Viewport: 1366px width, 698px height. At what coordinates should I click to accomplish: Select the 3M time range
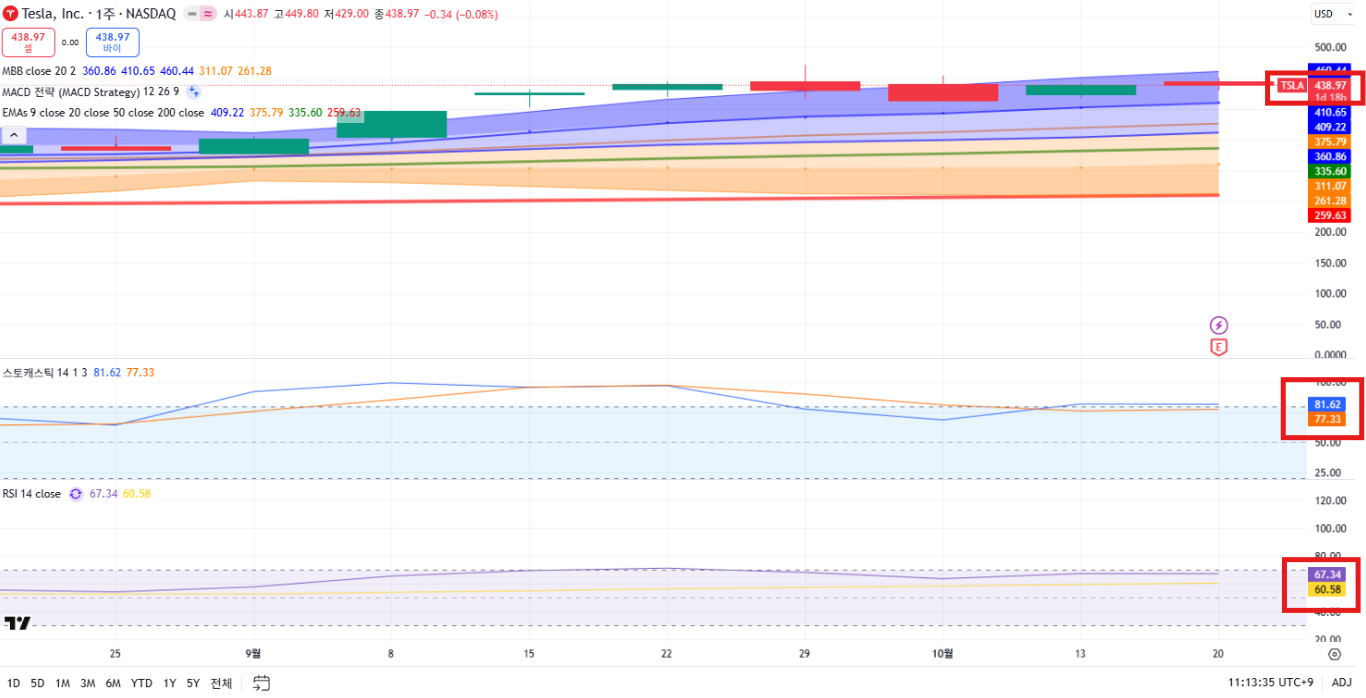(88, 683)
